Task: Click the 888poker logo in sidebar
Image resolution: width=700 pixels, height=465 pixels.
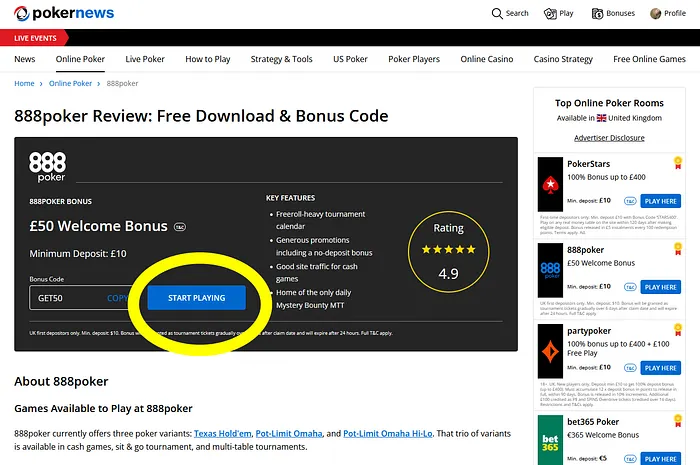Action: pyautogui.click(x=550, y=270)
